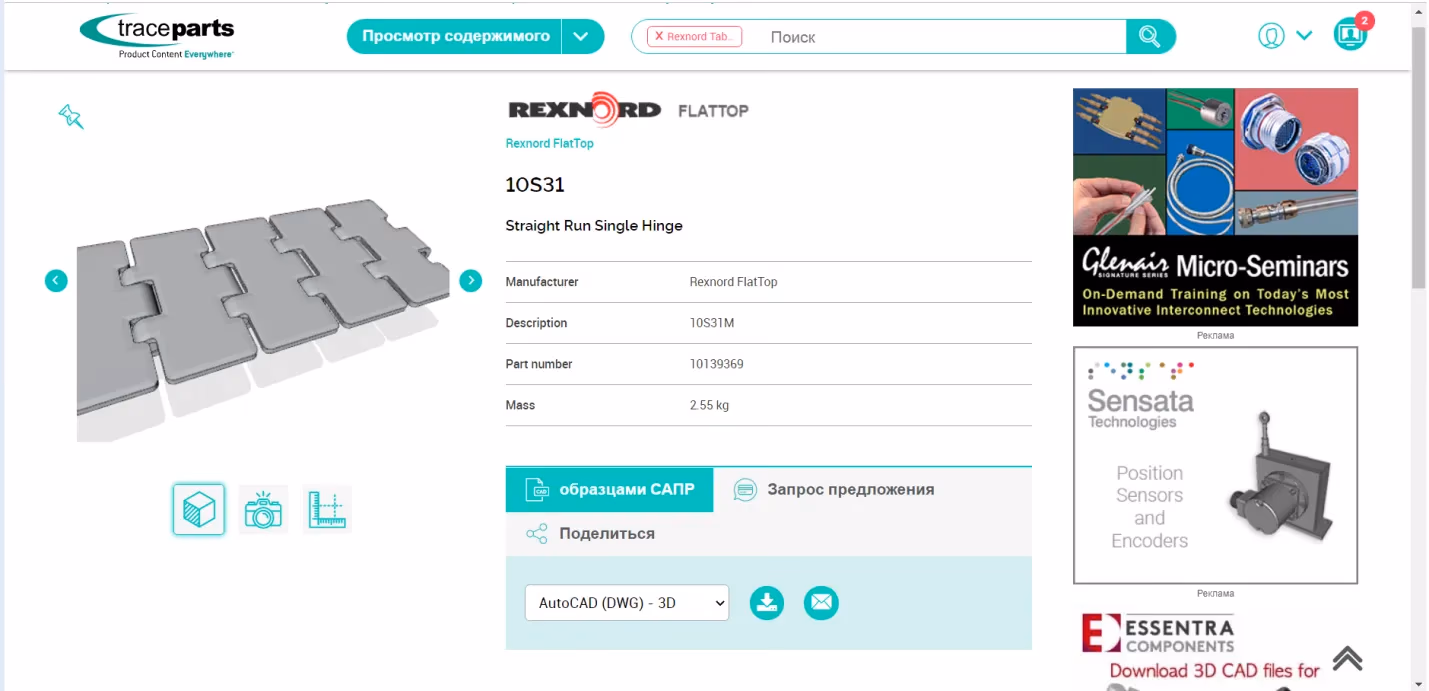Open the user account icon
The image size is (1429, 691).
[1271, 36]
